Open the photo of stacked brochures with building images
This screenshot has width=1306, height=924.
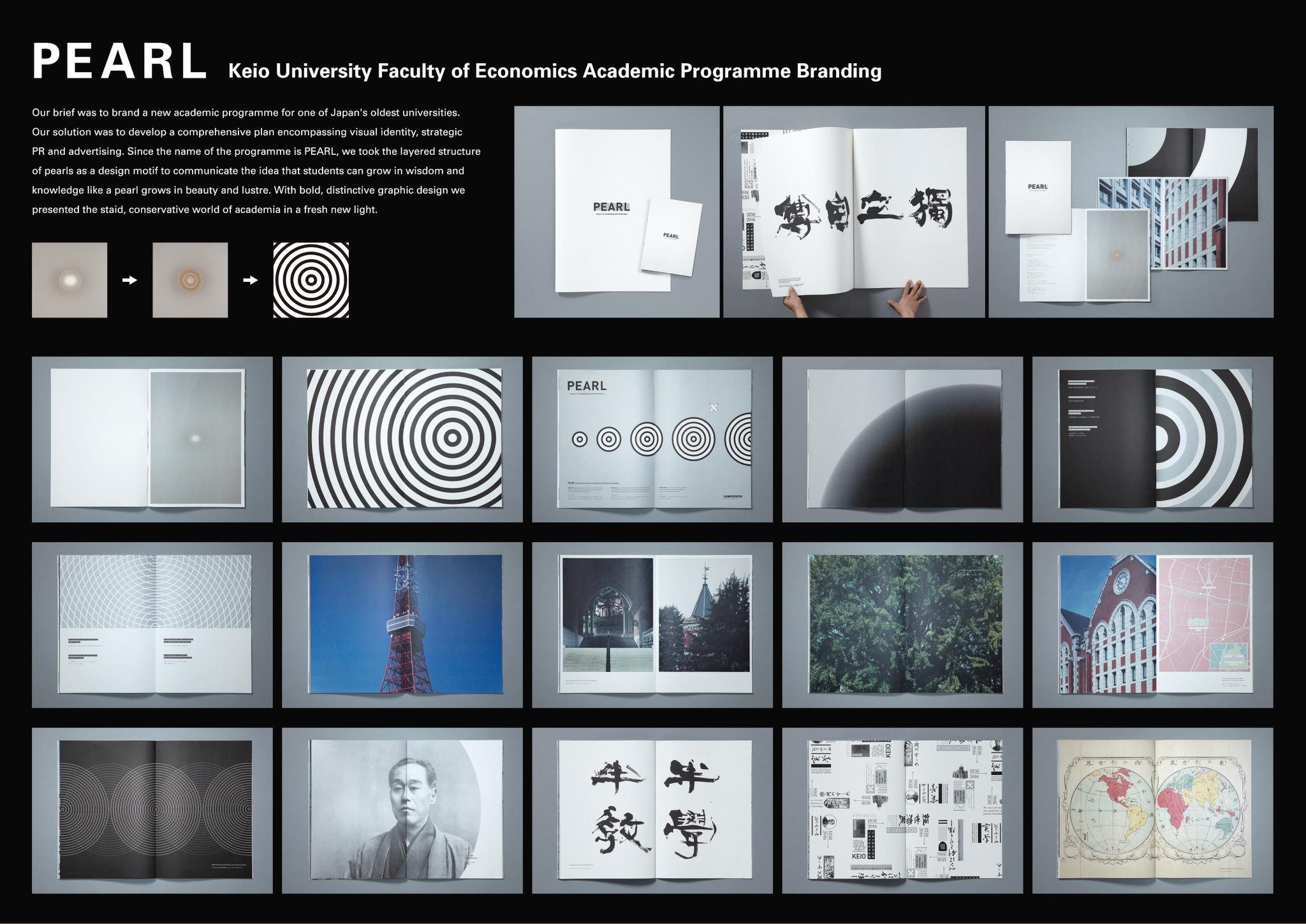[x=1131, y=212]
